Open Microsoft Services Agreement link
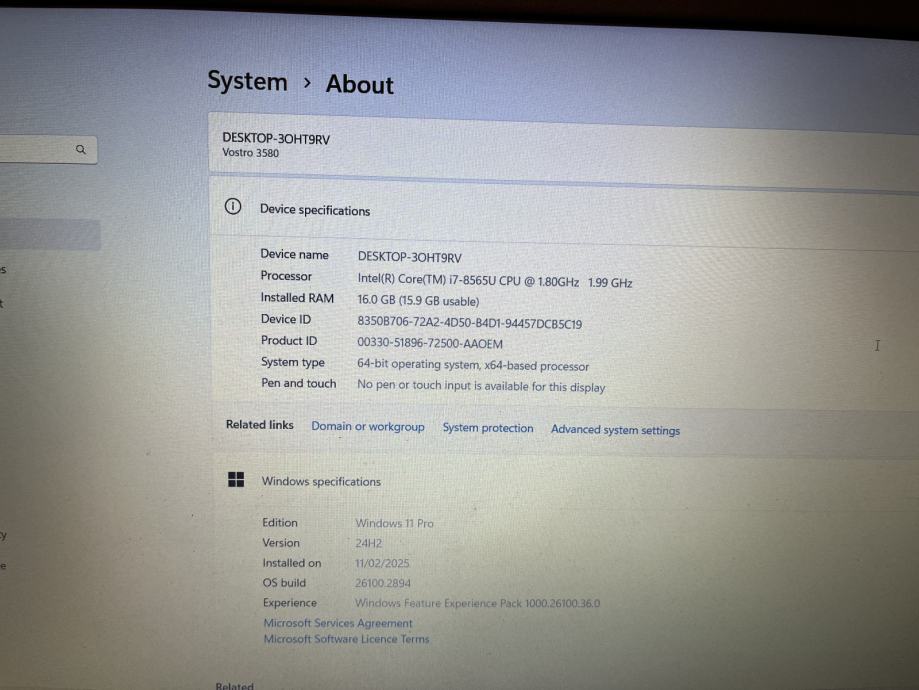Viewport: 919px width, 690px height. [x=338, y=623]
